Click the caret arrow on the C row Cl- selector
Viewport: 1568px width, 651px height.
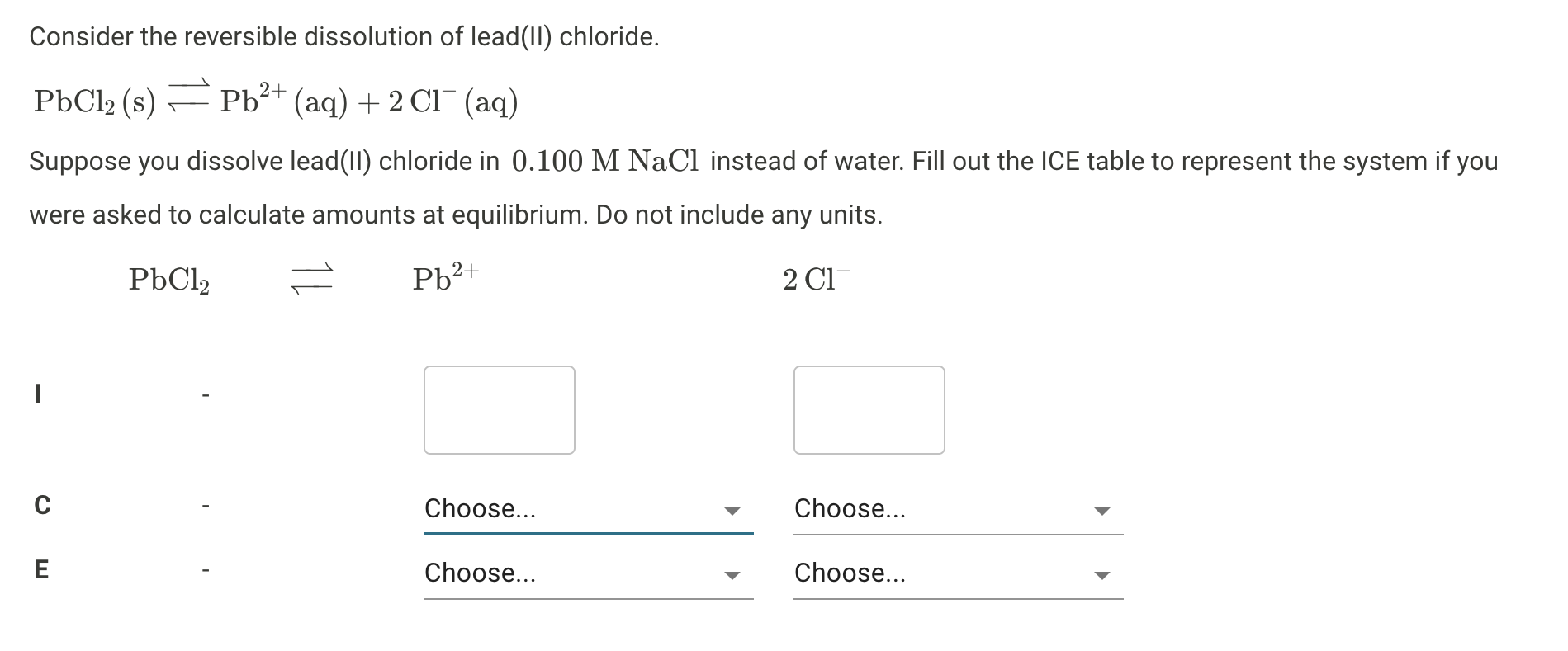point(1103,512)
